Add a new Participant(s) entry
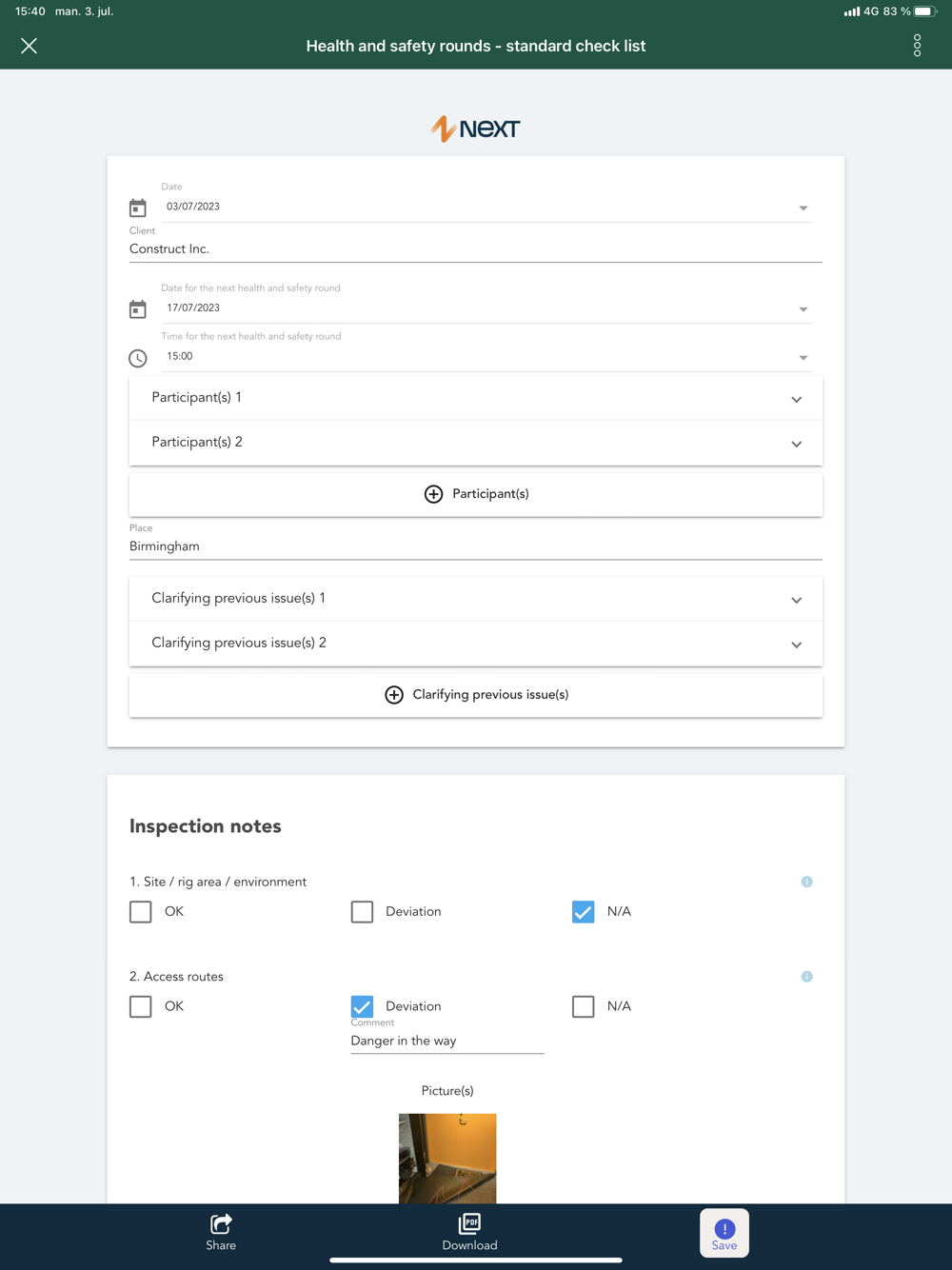Screen dimensions: 952x1270 pyautogui.click(x=476, y=494)
